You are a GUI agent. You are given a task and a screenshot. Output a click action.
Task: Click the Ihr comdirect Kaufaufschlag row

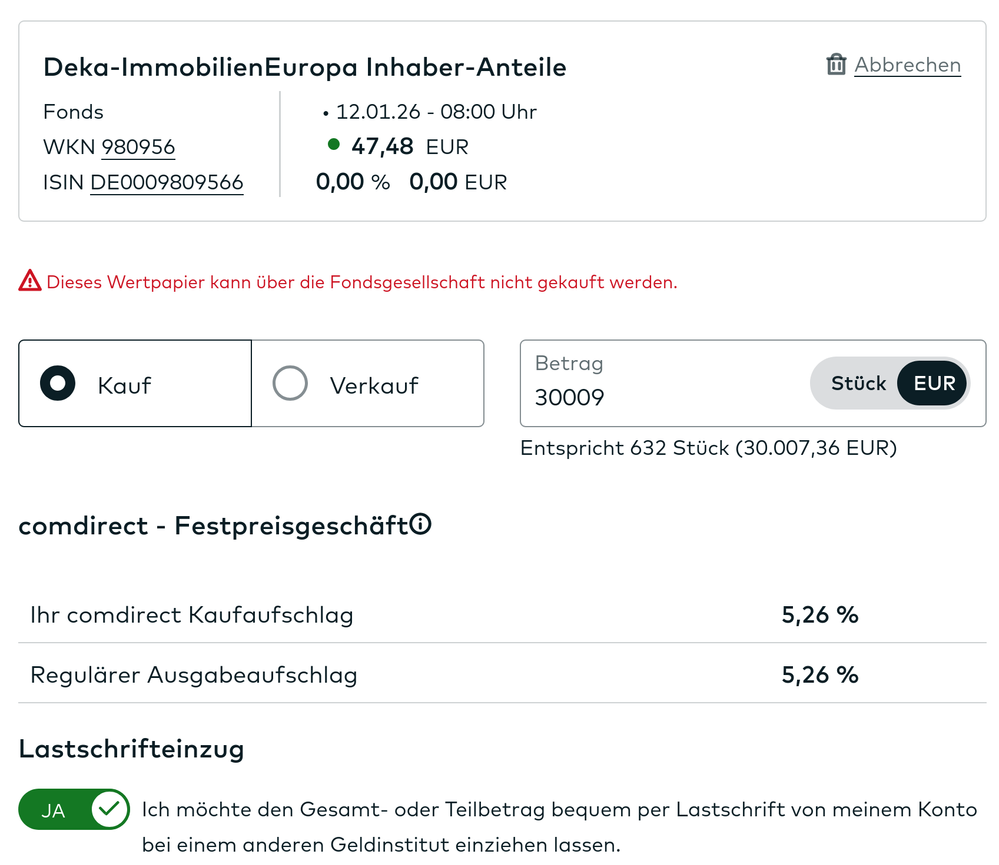pos(192,614)
